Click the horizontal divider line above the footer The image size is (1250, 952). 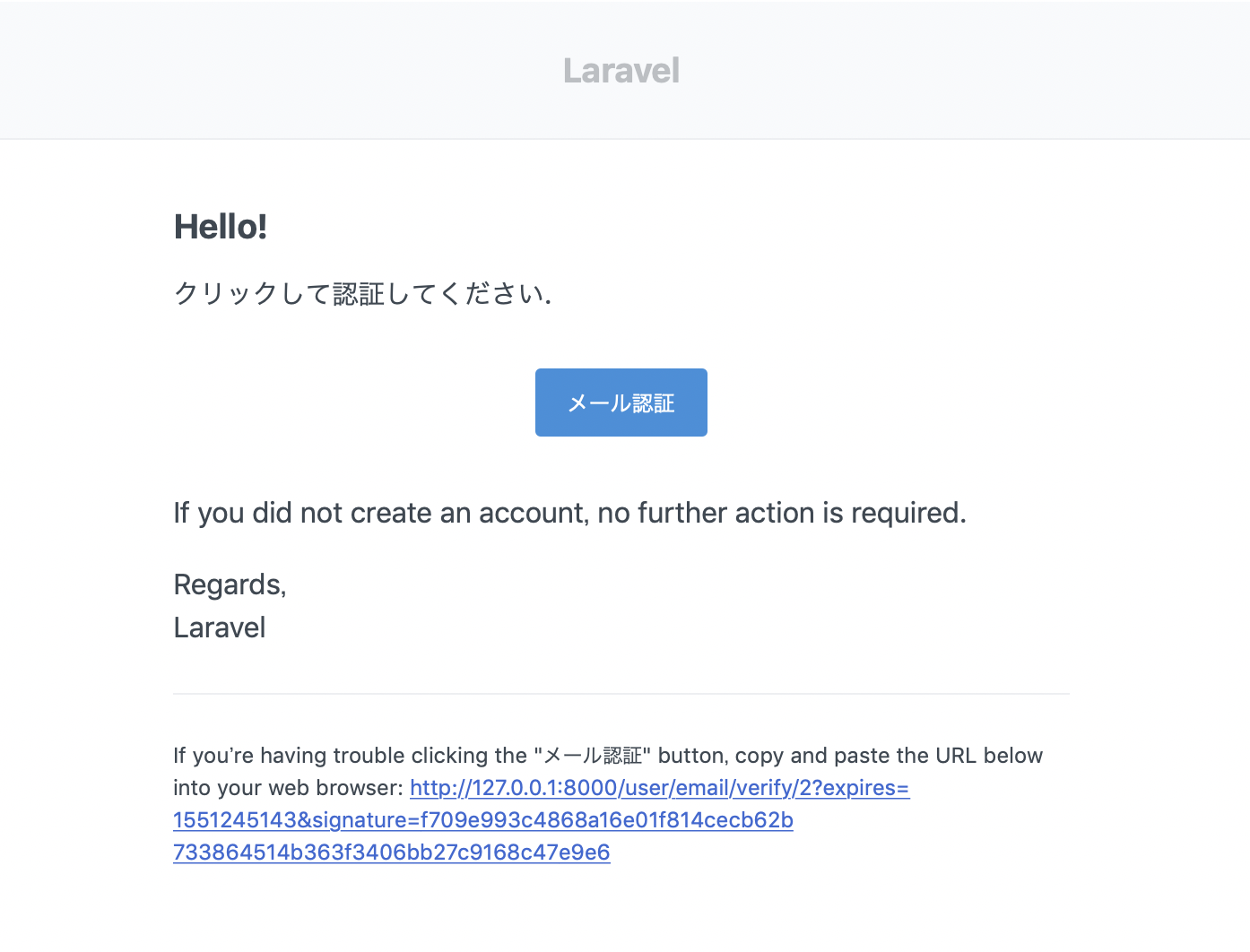point(621,693)
